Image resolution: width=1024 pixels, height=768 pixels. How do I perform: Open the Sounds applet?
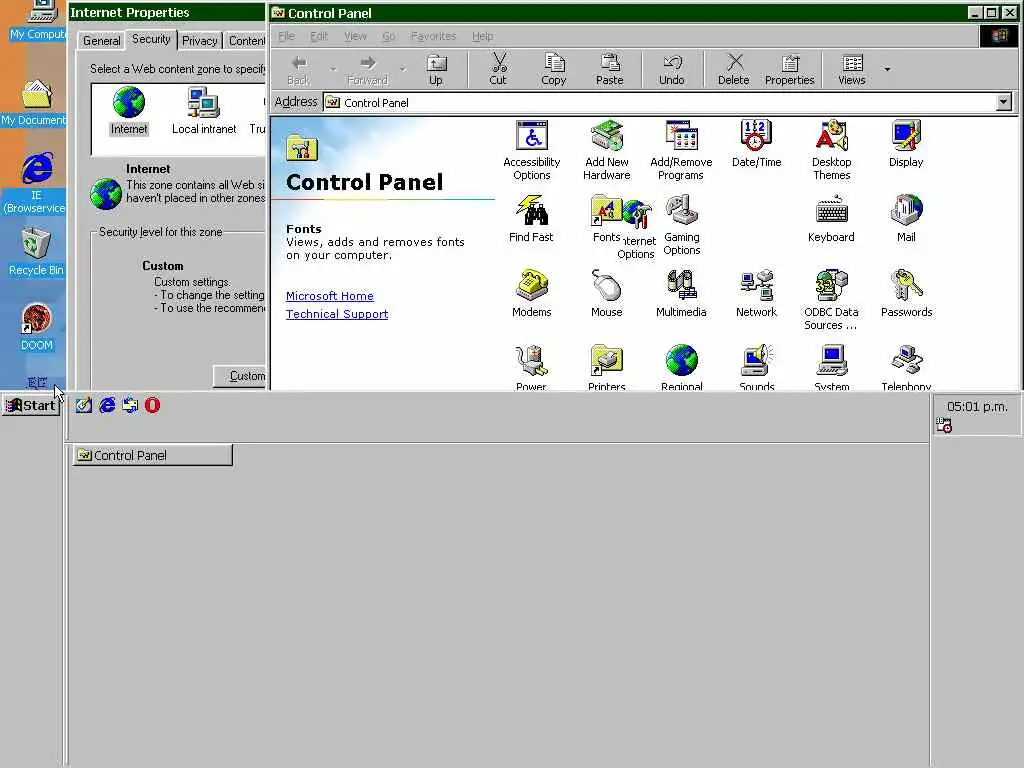[x=756, y=367]
